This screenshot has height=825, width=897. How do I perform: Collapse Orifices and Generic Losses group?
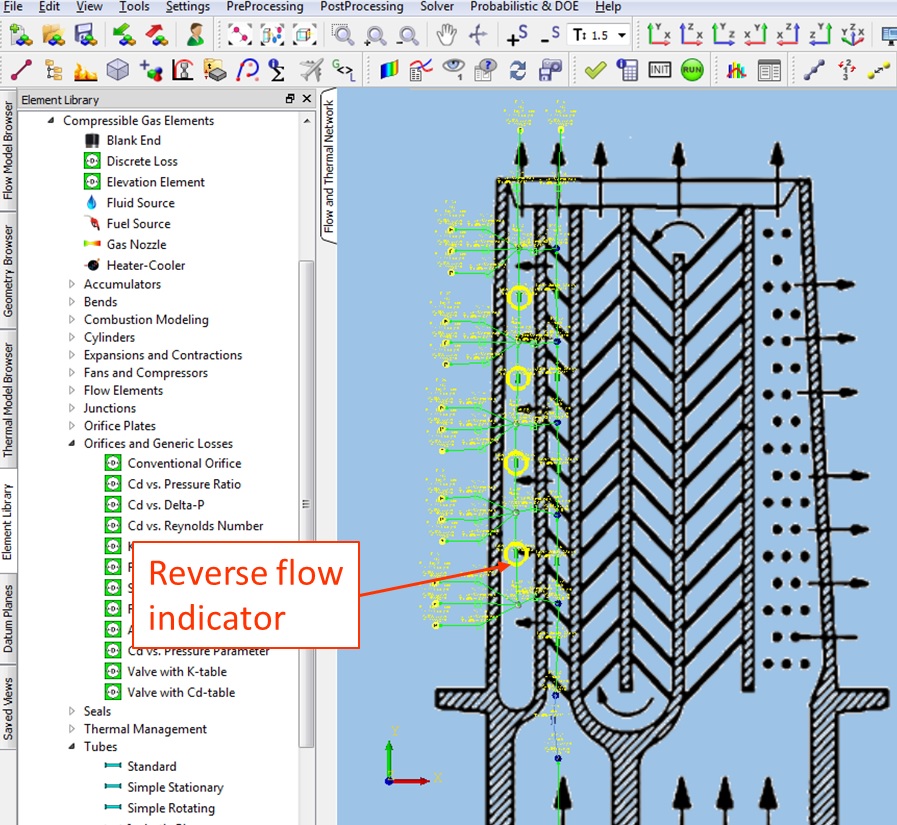point(72,444)
